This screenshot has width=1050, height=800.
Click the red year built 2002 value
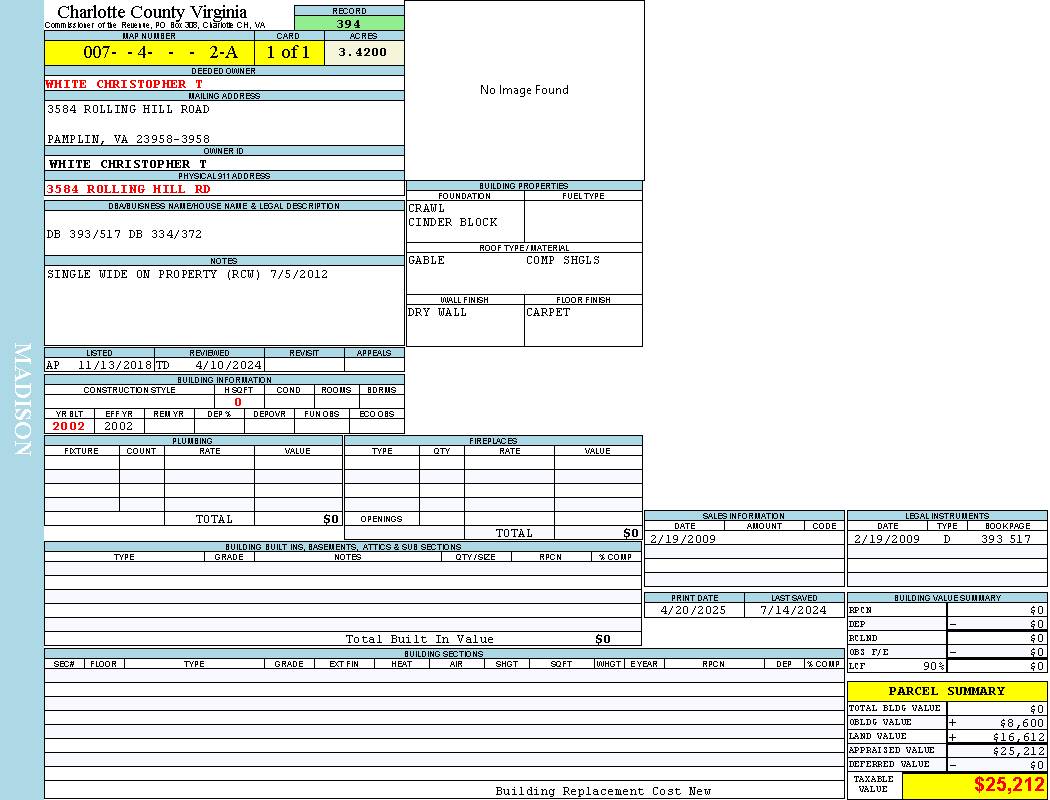(69, 426)
